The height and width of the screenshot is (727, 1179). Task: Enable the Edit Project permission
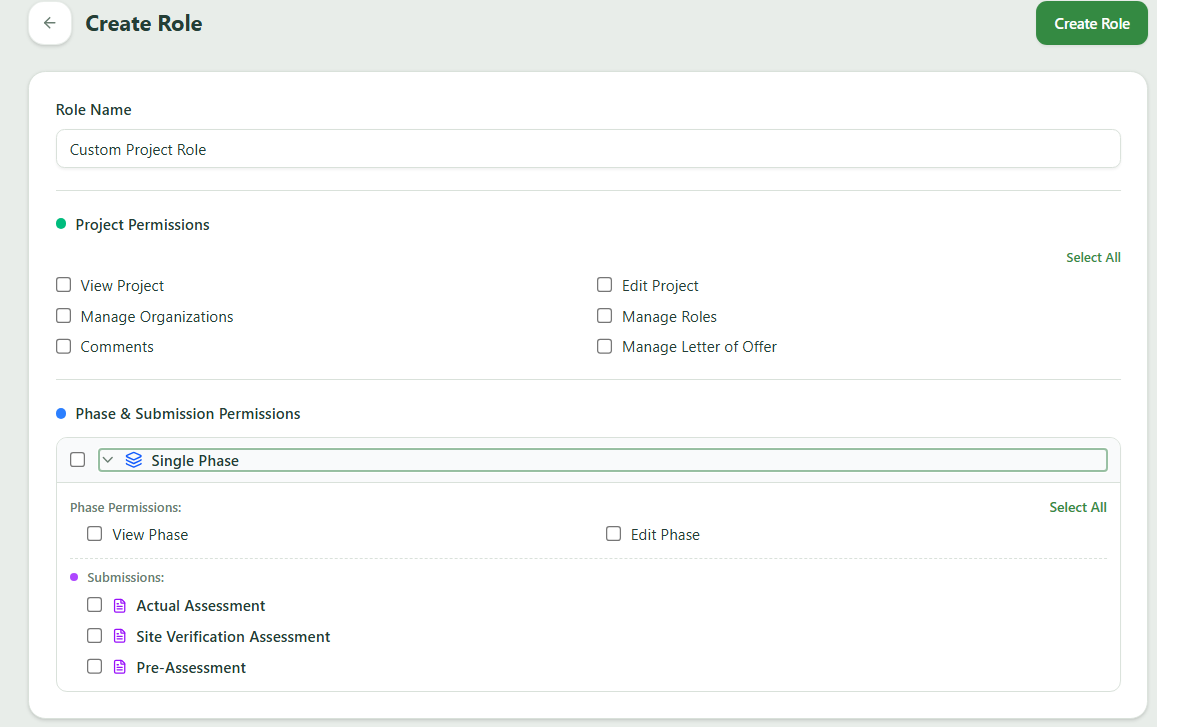tap(605, 285)
